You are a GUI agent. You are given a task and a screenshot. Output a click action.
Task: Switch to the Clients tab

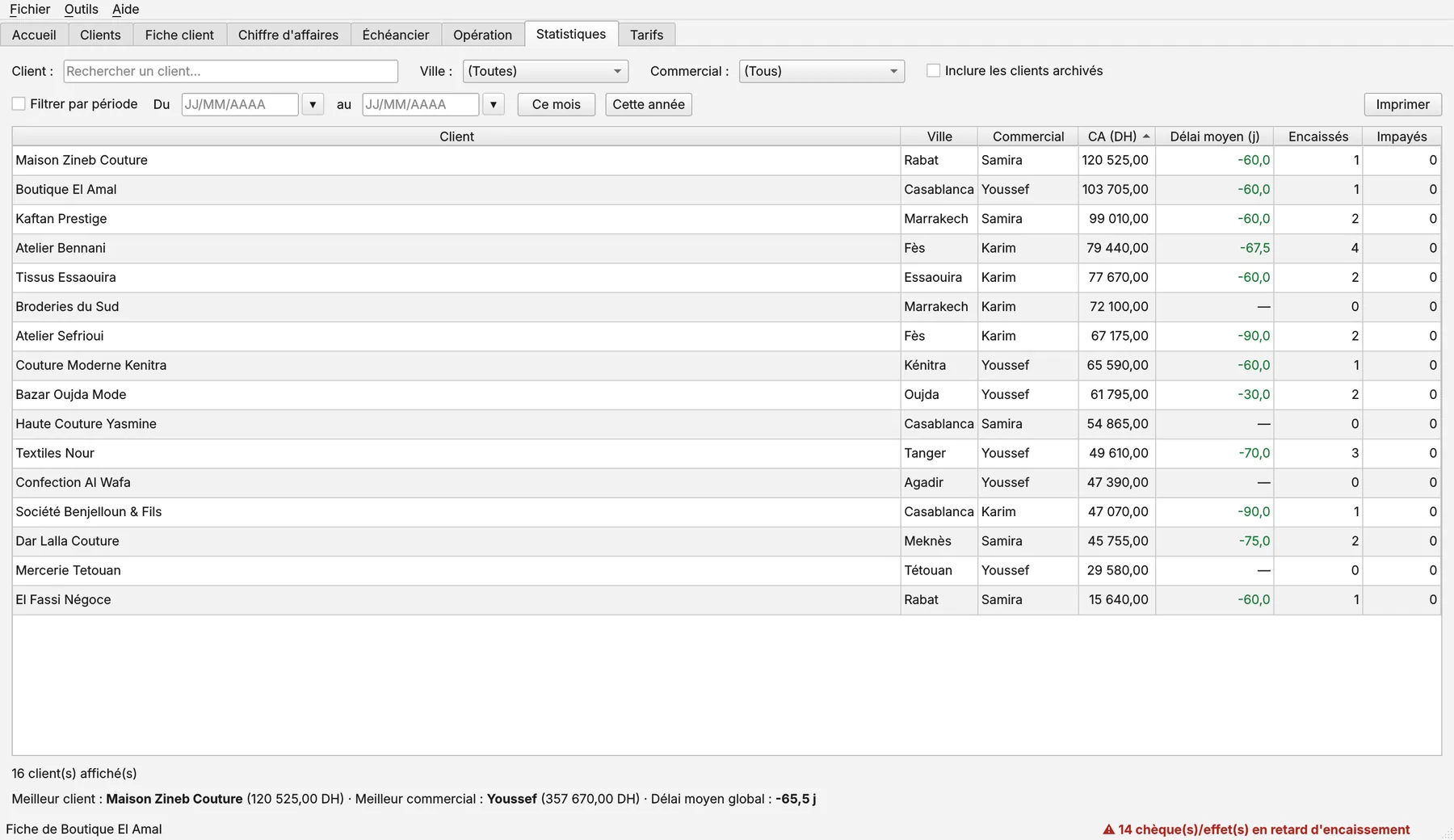(100, 35)
